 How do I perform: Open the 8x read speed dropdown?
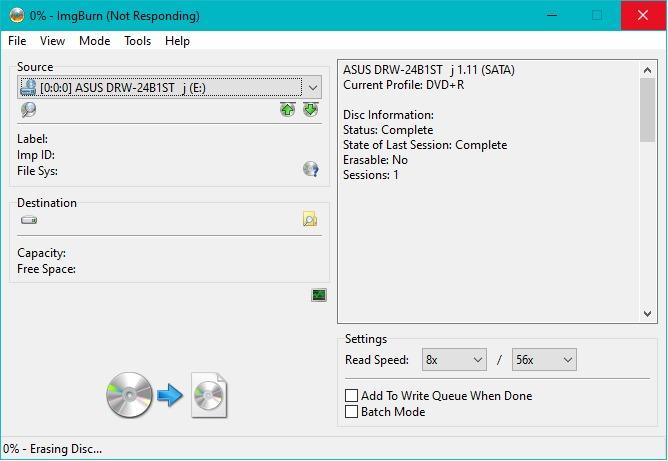coord(454,360)
